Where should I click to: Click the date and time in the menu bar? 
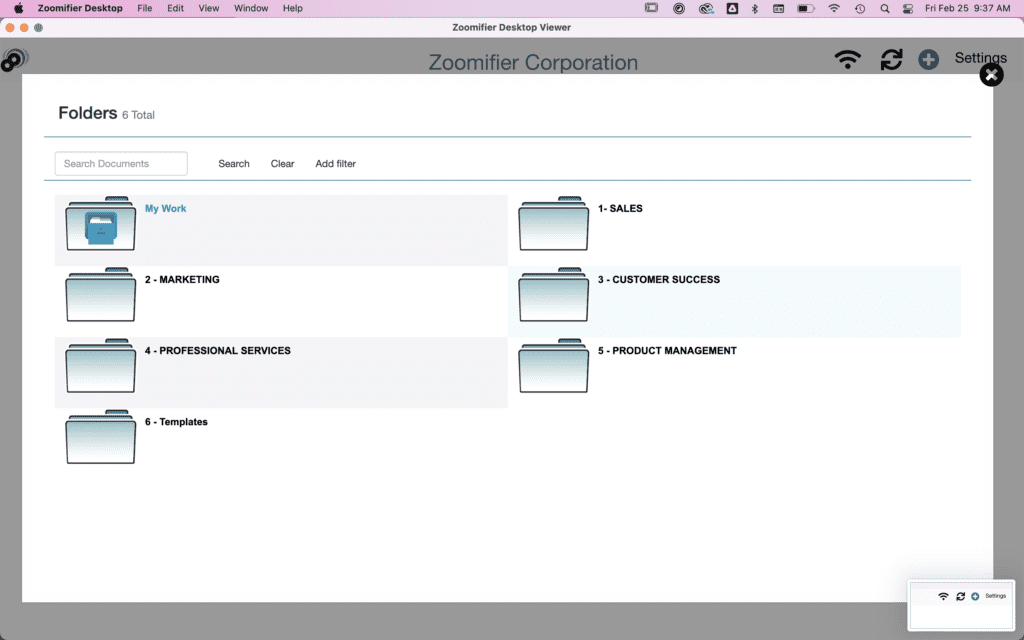pos(967,8)
